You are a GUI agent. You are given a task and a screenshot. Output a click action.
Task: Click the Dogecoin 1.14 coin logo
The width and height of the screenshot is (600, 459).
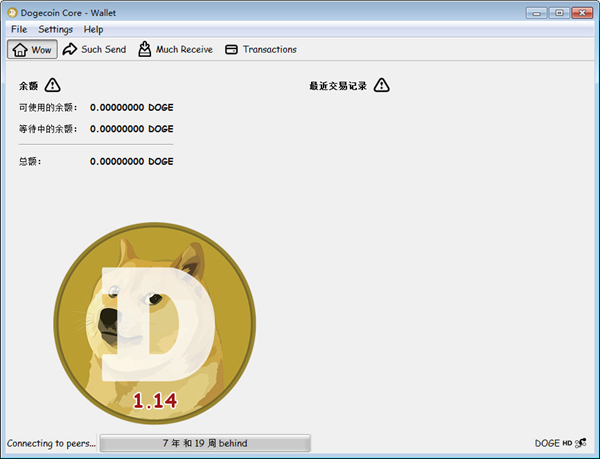[x=155, y=322]
